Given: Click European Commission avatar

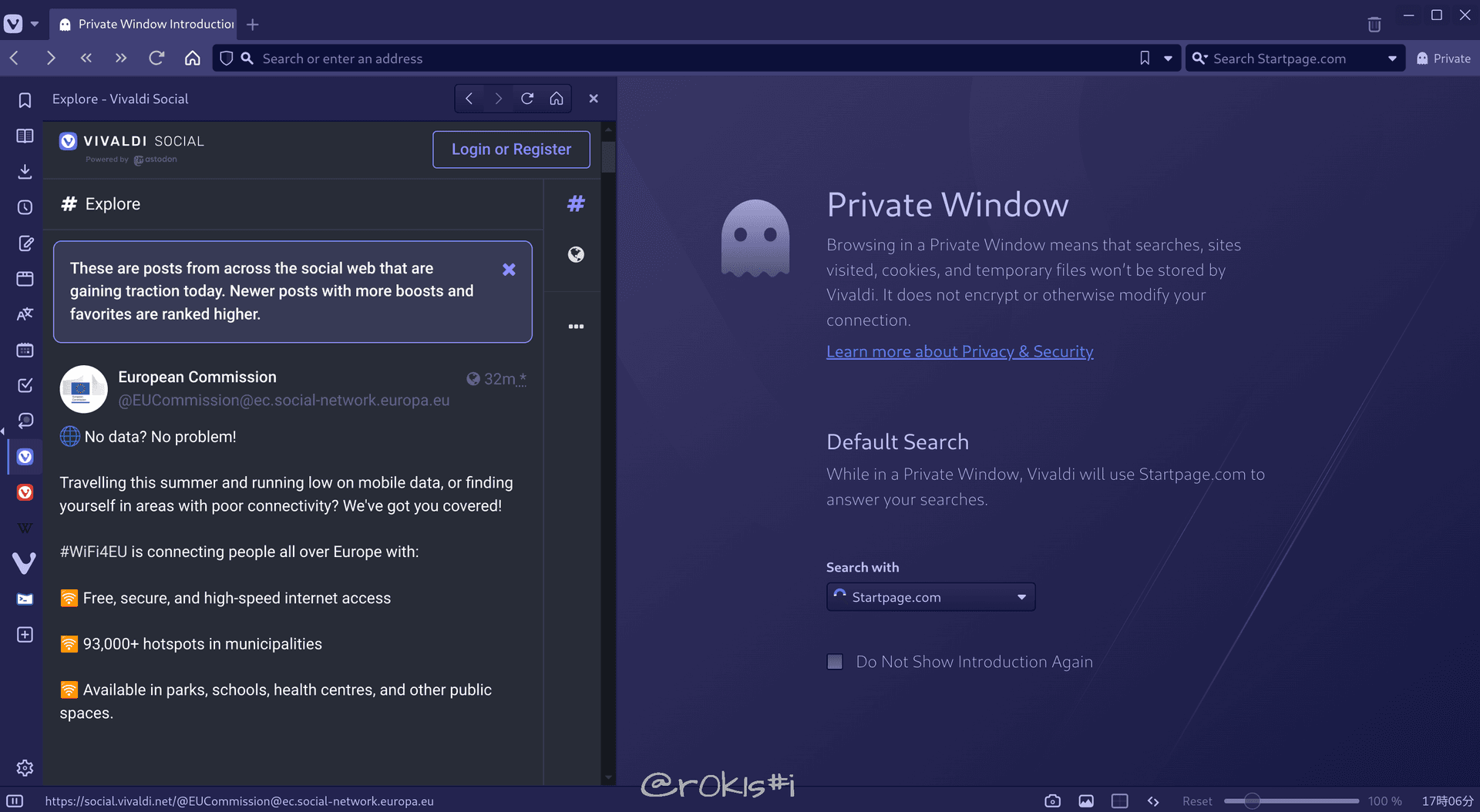Looking at the screenshot, I should [x=83, y=389].
